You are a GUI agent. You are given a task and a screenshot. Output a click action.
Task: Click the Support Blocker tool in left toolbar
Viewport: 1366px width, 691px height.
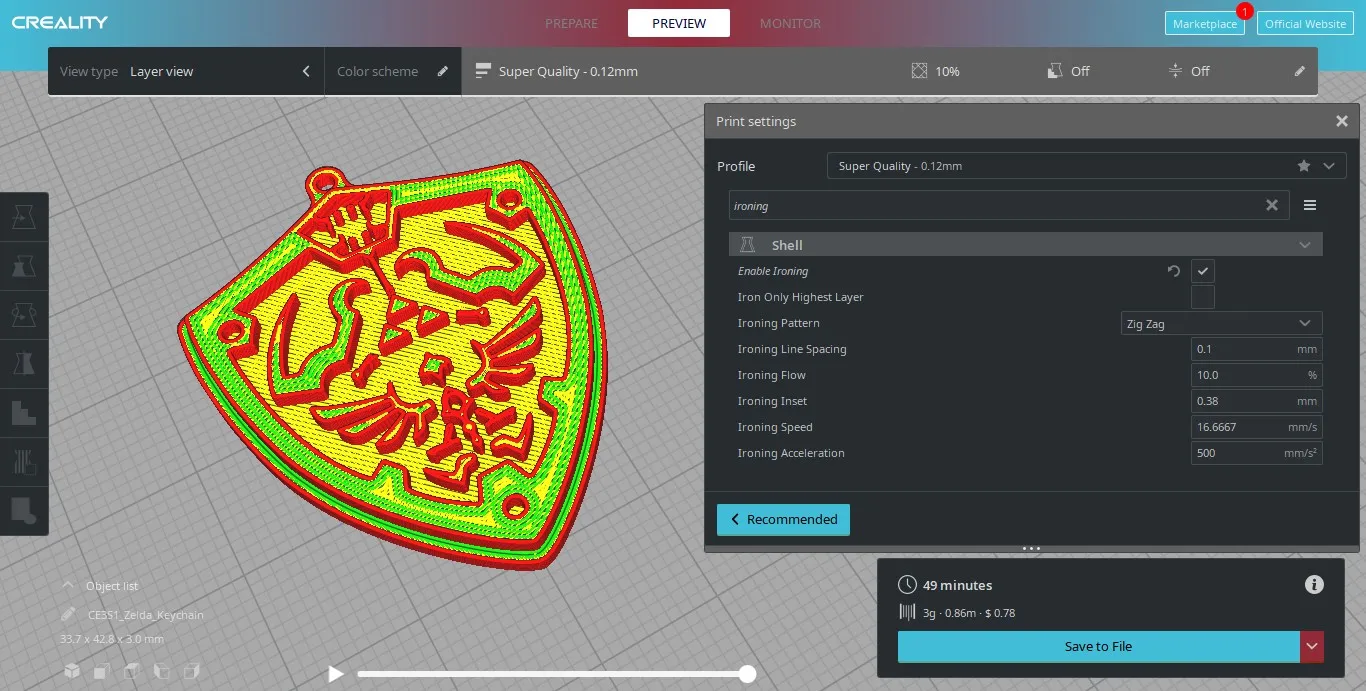click(x=23, y=509)
